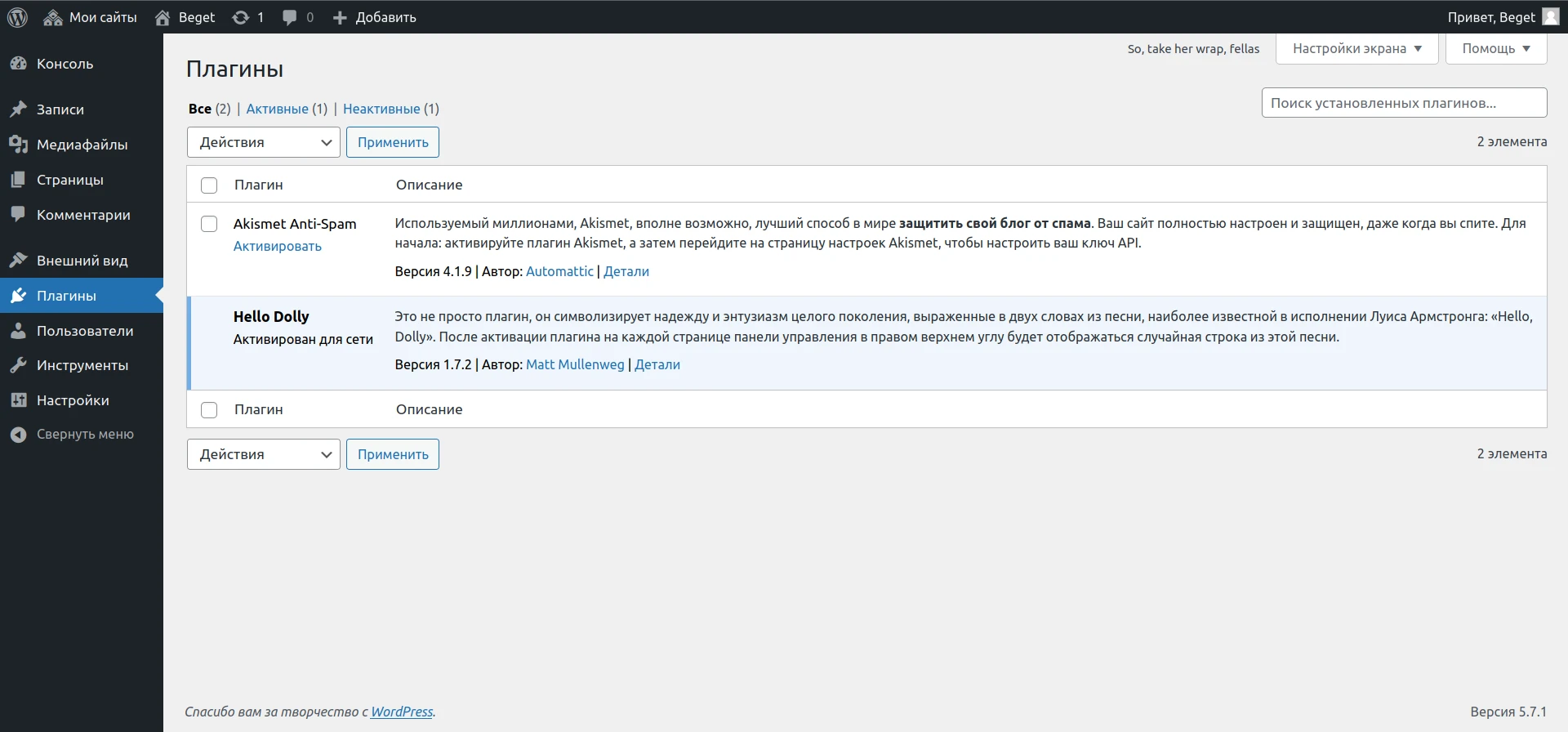Open Пользователи menu item in sidebar
This screenshot has width=1568, height=732.
(84, 331)
